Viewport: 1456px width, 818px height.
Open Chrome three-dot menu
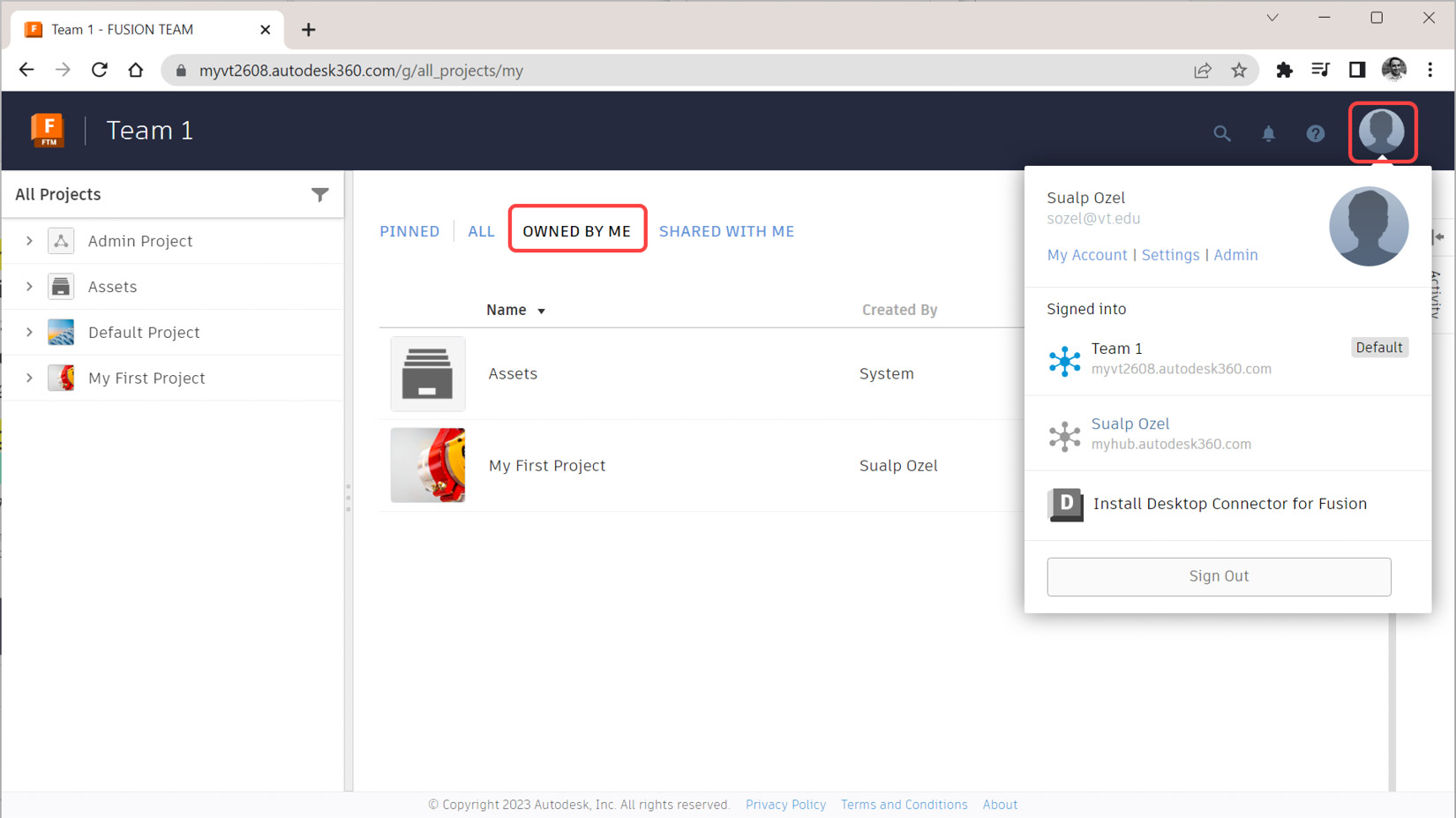click(x=1430, y=70)
